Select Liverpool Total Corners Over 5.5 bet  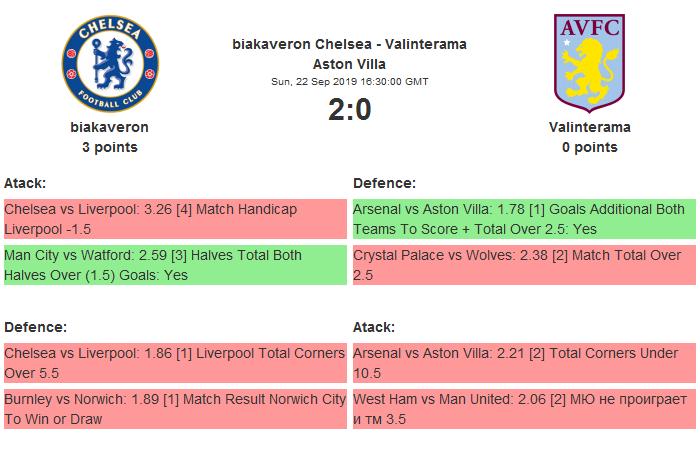click(174, 363)
